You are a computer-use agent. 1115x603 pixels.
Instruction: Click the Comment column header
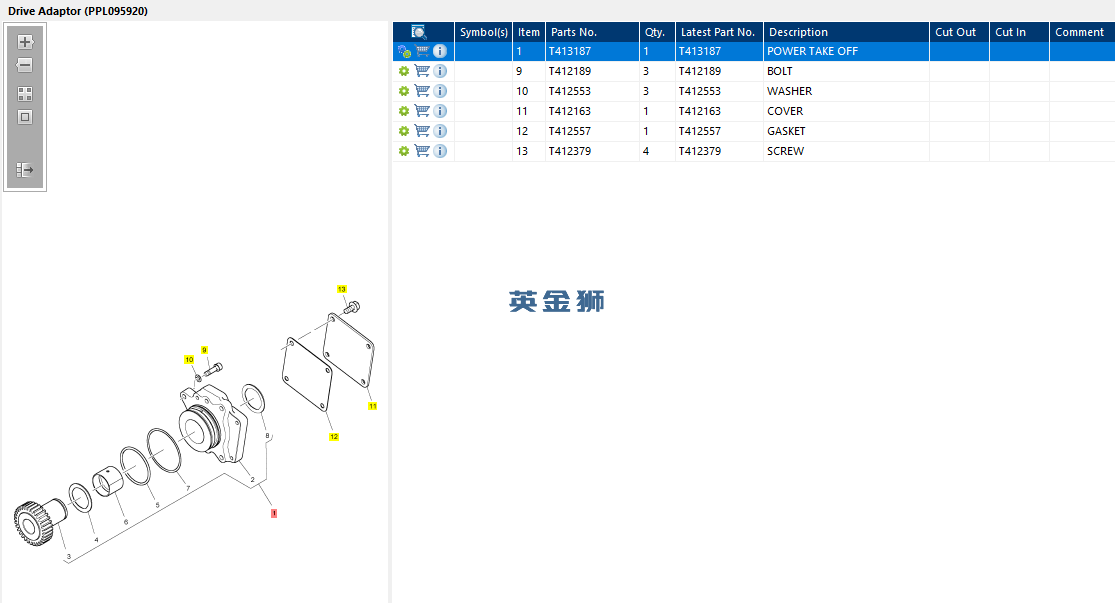tap(1082, 32)
